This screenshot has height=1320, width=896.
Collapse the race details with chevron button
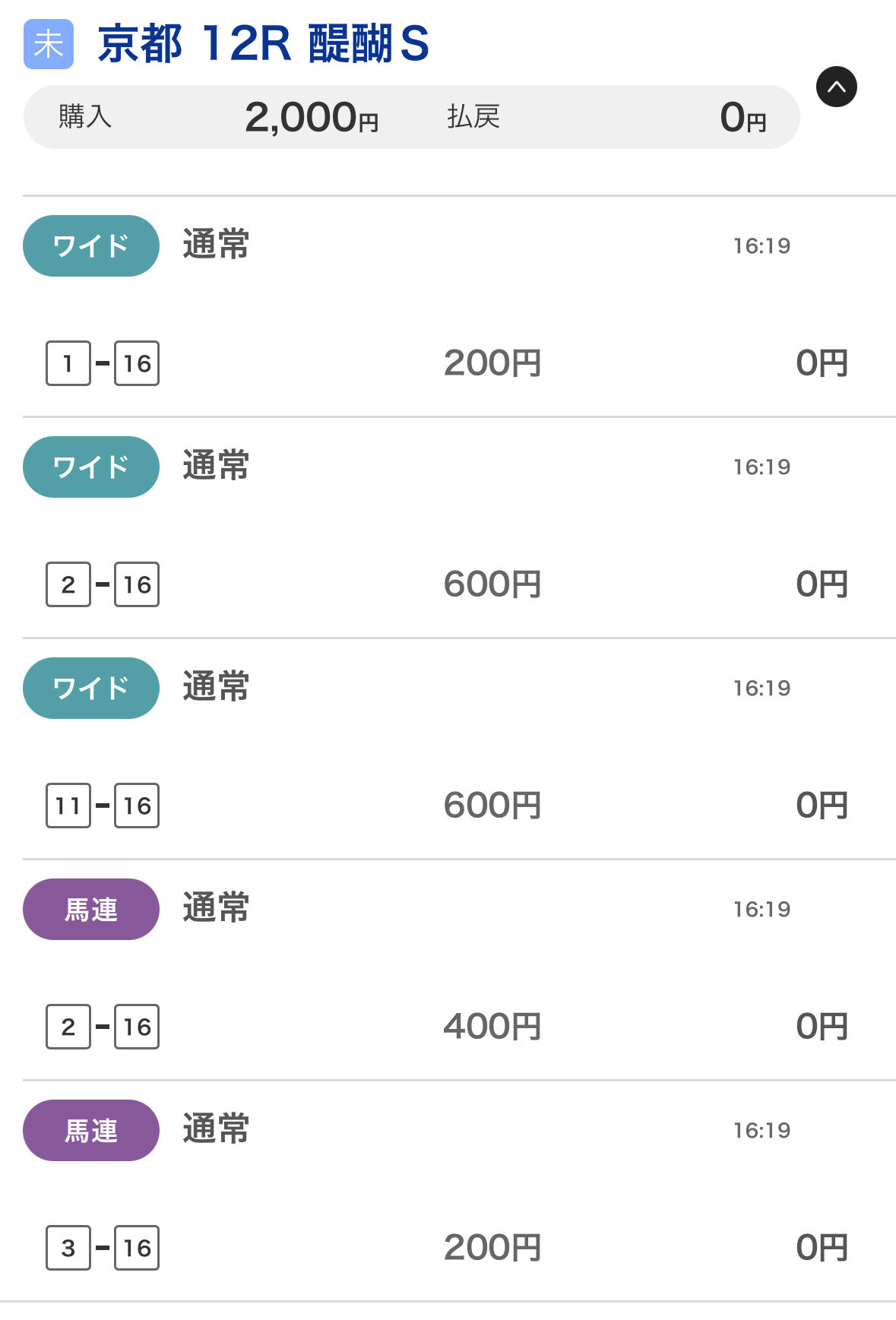point(836,87)
